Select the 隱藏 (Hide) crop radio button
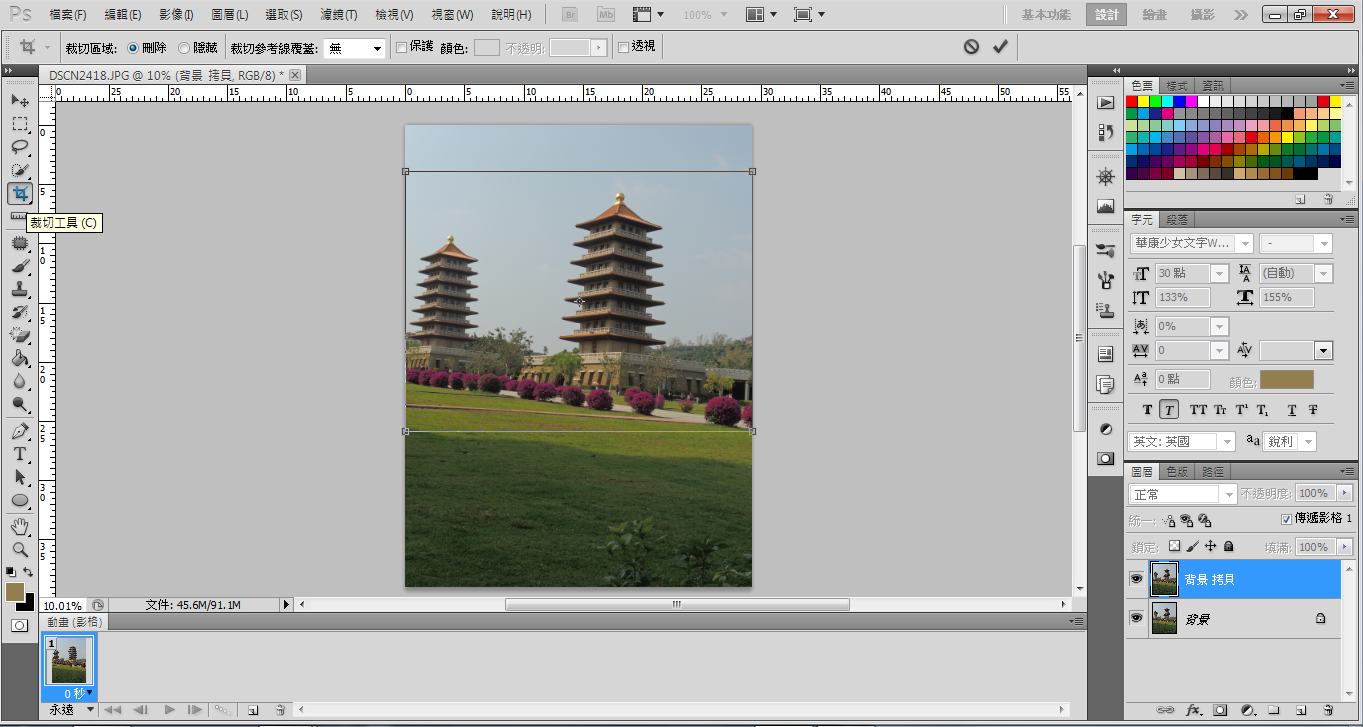 coord(184,48)
